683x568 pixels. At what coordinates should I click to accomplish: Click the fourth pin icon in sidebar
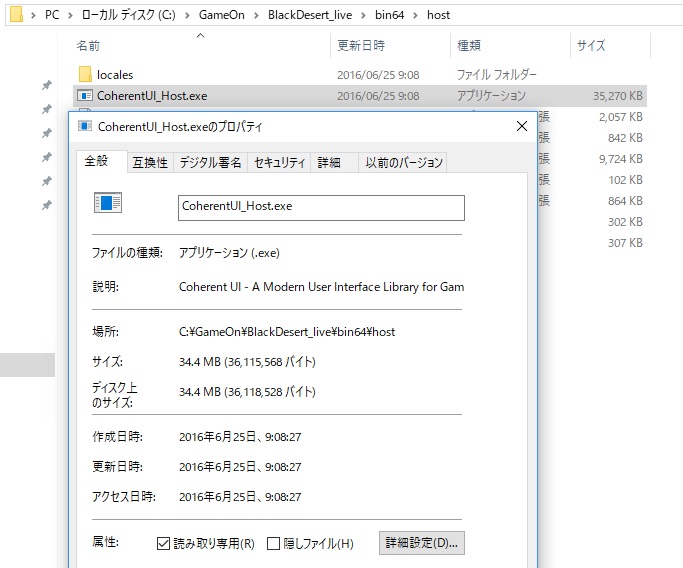[47, 157]
